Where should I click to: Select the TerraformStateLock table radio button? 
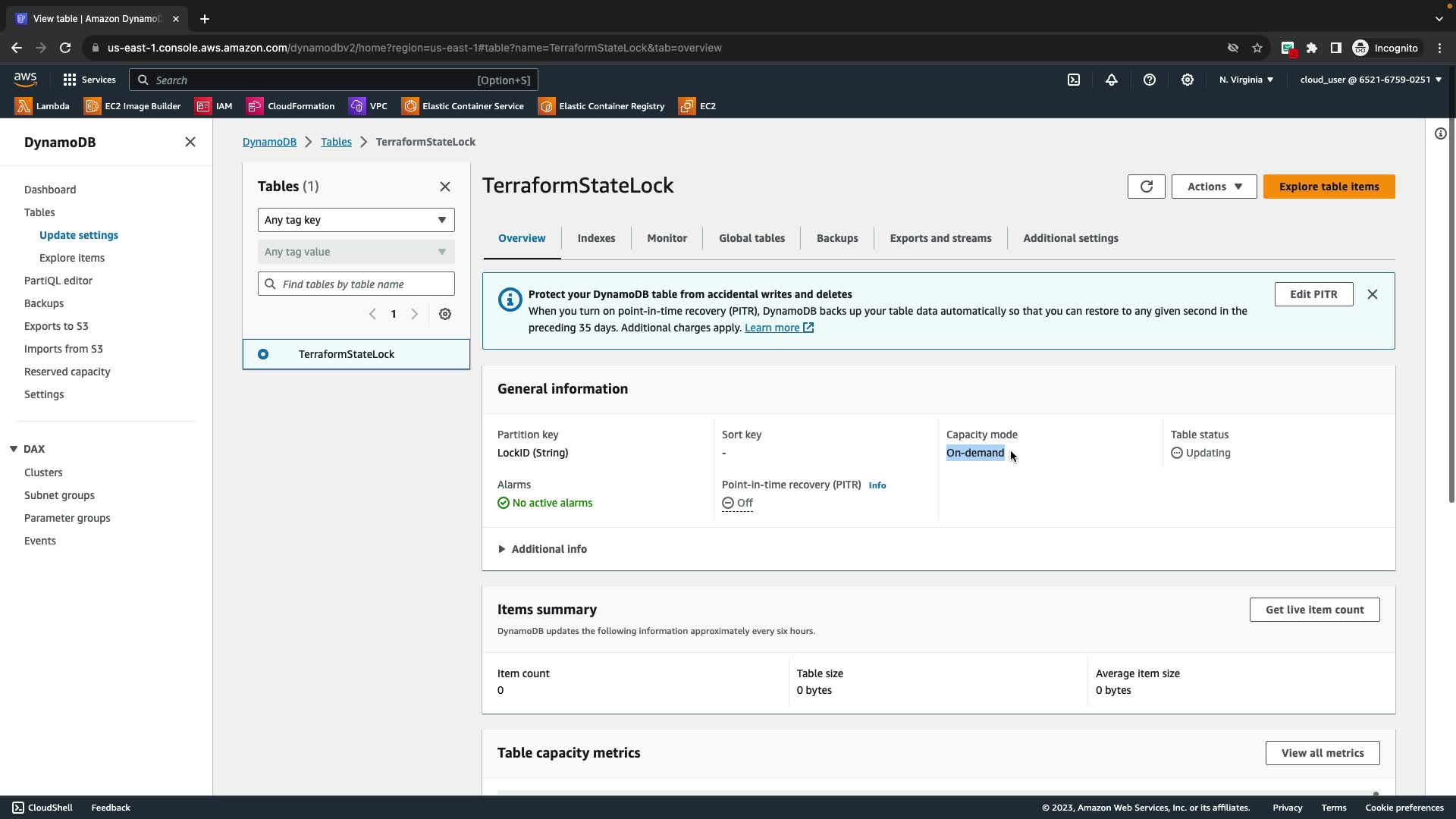263,354
